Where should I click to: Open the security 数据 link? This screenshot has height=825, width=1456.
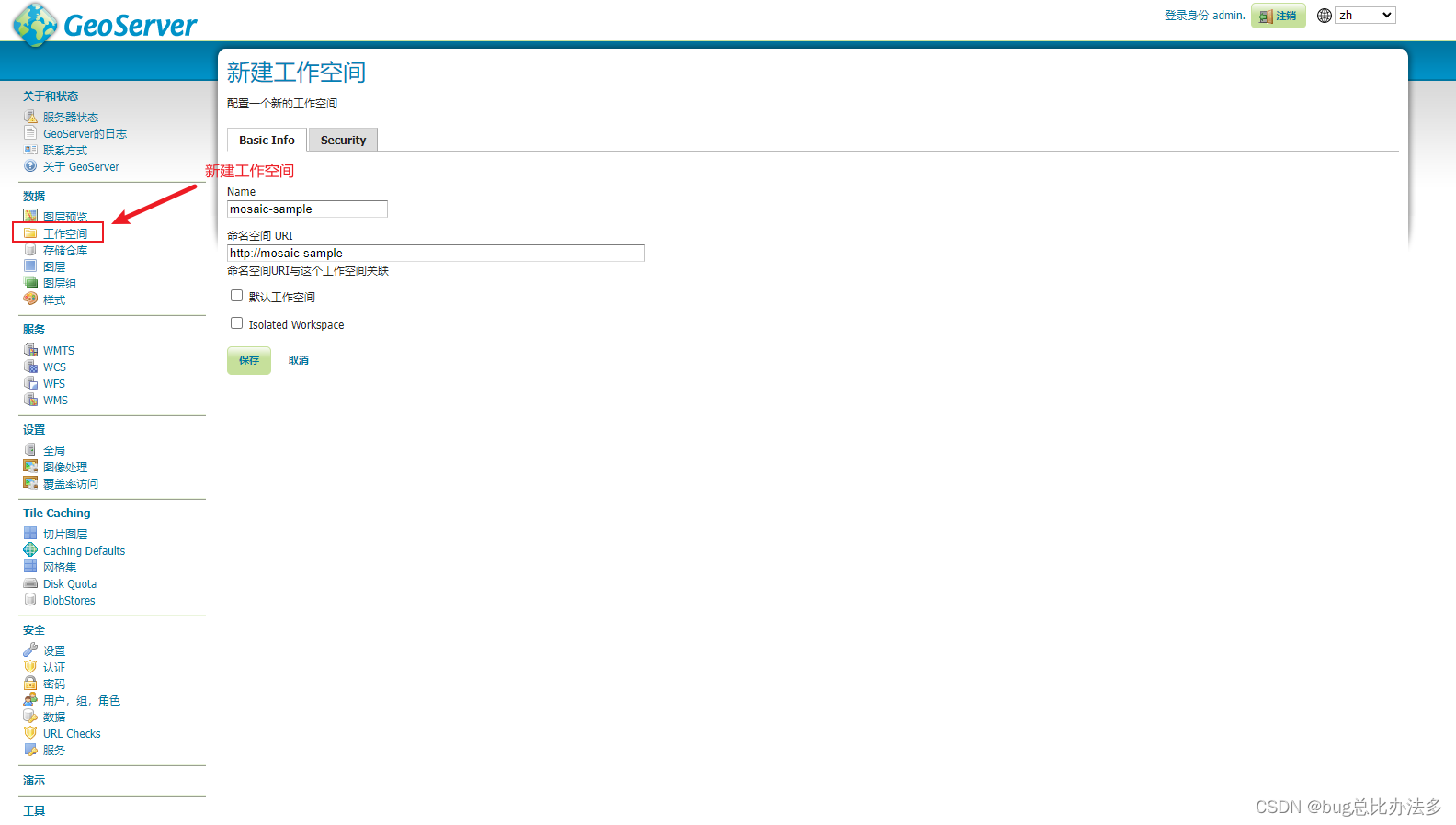(54, 717)
